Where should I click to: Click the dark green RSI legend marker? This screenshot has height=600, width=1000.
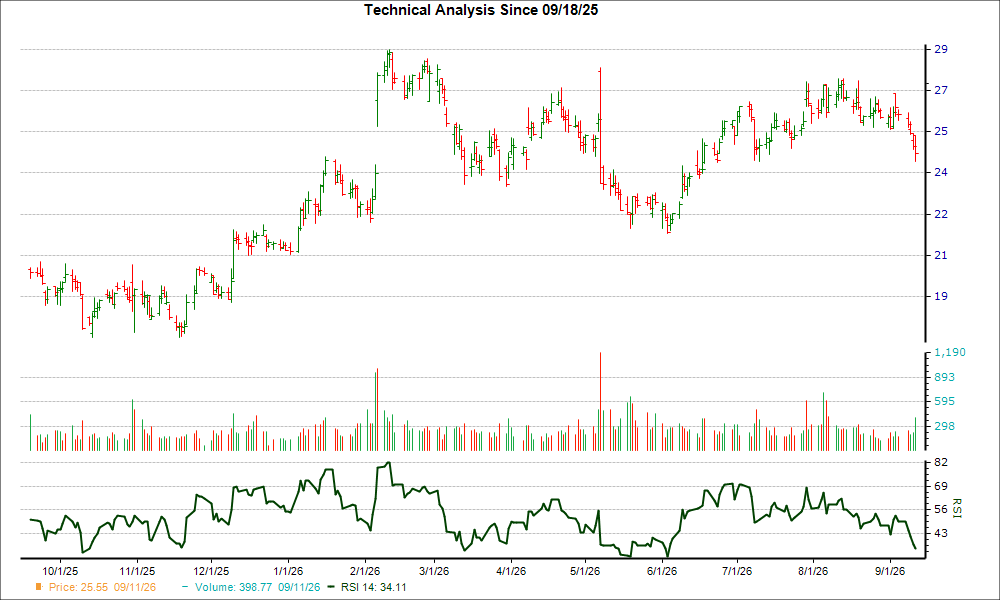pyautogui.click(x=330, y=587)
